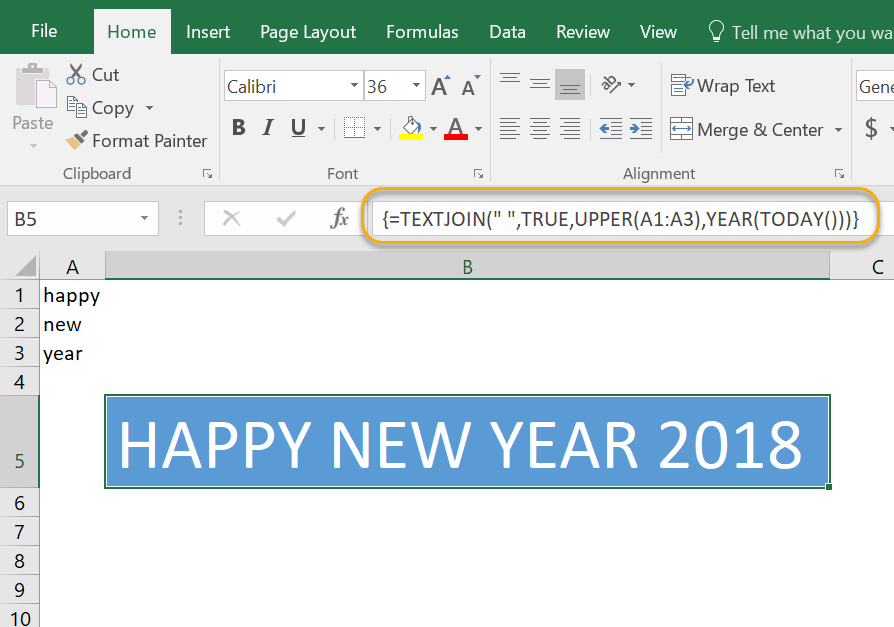
Task: Select Middle Align icon
Action: pyautogui.click(x=539, y=84)
